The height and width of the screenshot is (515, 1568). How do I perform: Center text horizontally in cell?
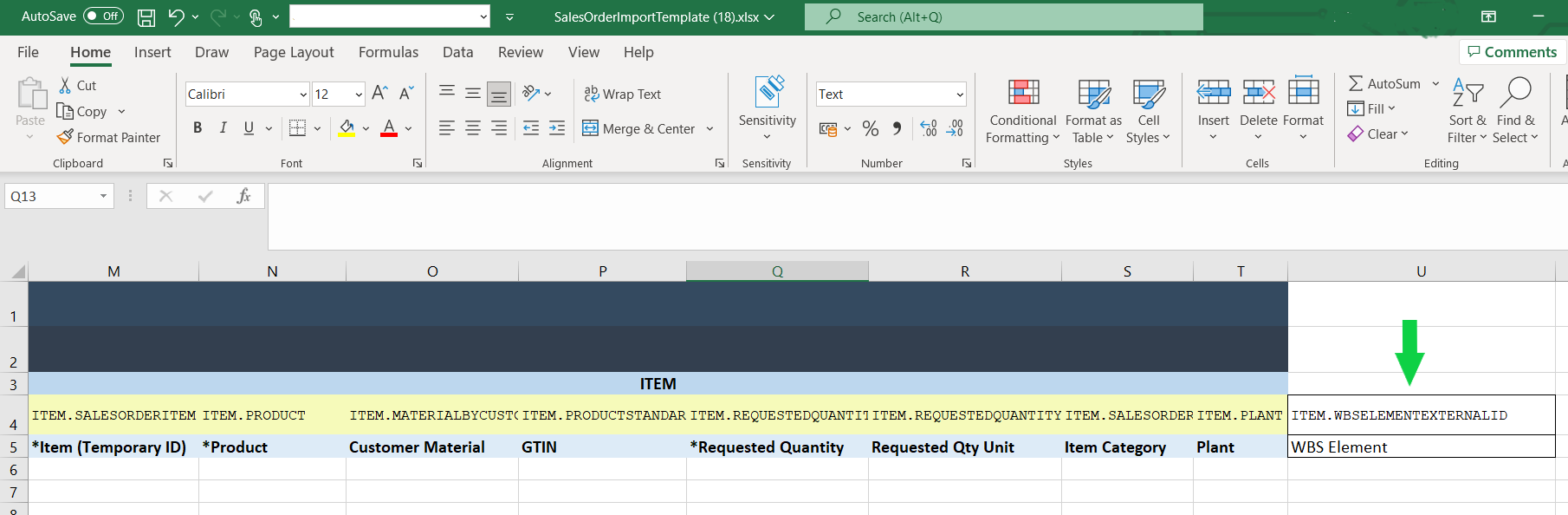(x=473, y=128)
